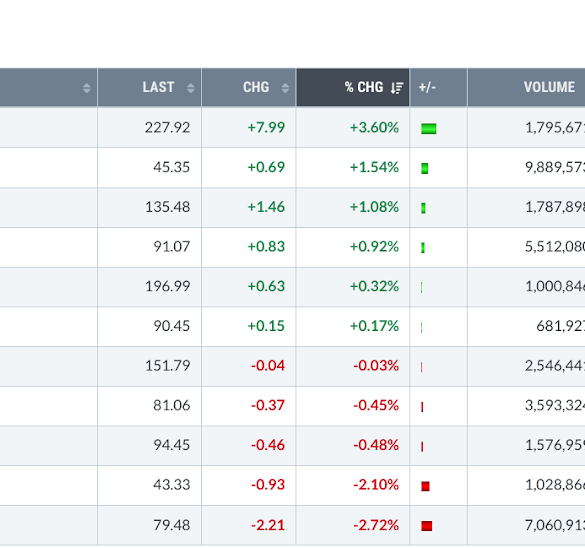
Task: Click the red bar for -2.72% row
Action: coord(426,526)
